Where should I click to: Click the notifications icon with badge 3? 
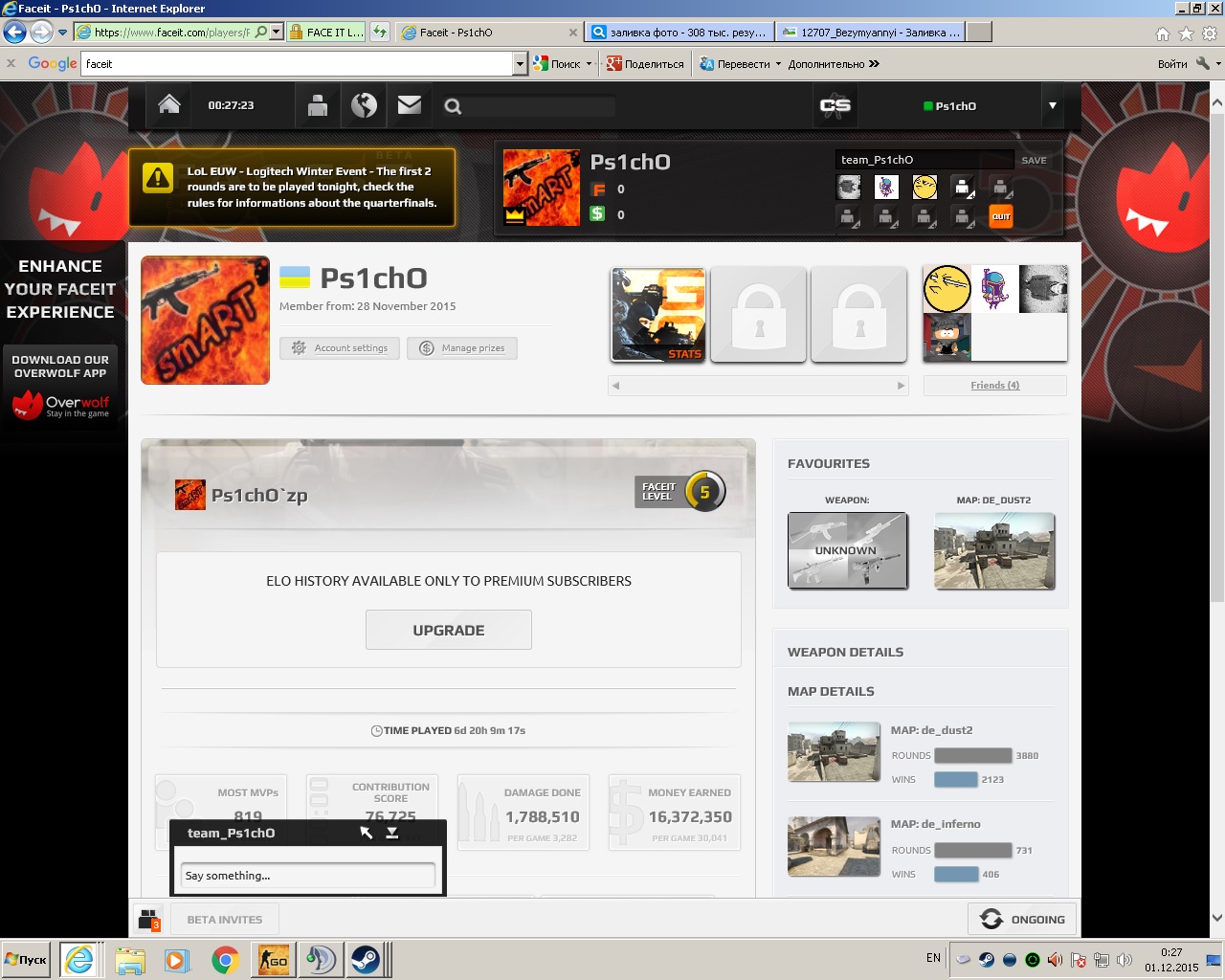click(148, 920)
